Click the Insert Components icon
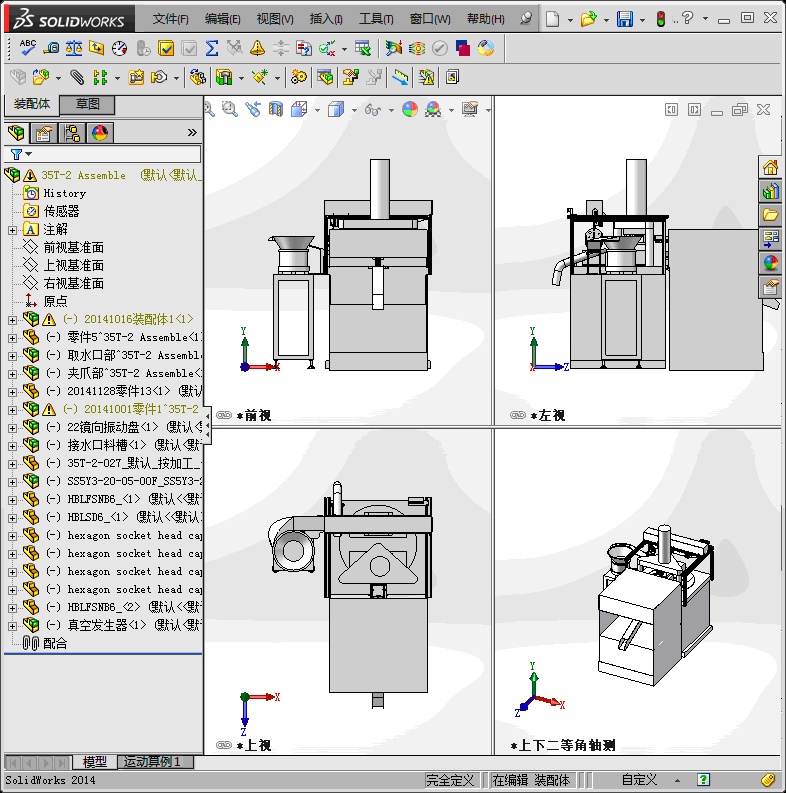Screen dimensions: 786x793 [x=40, y=77]
